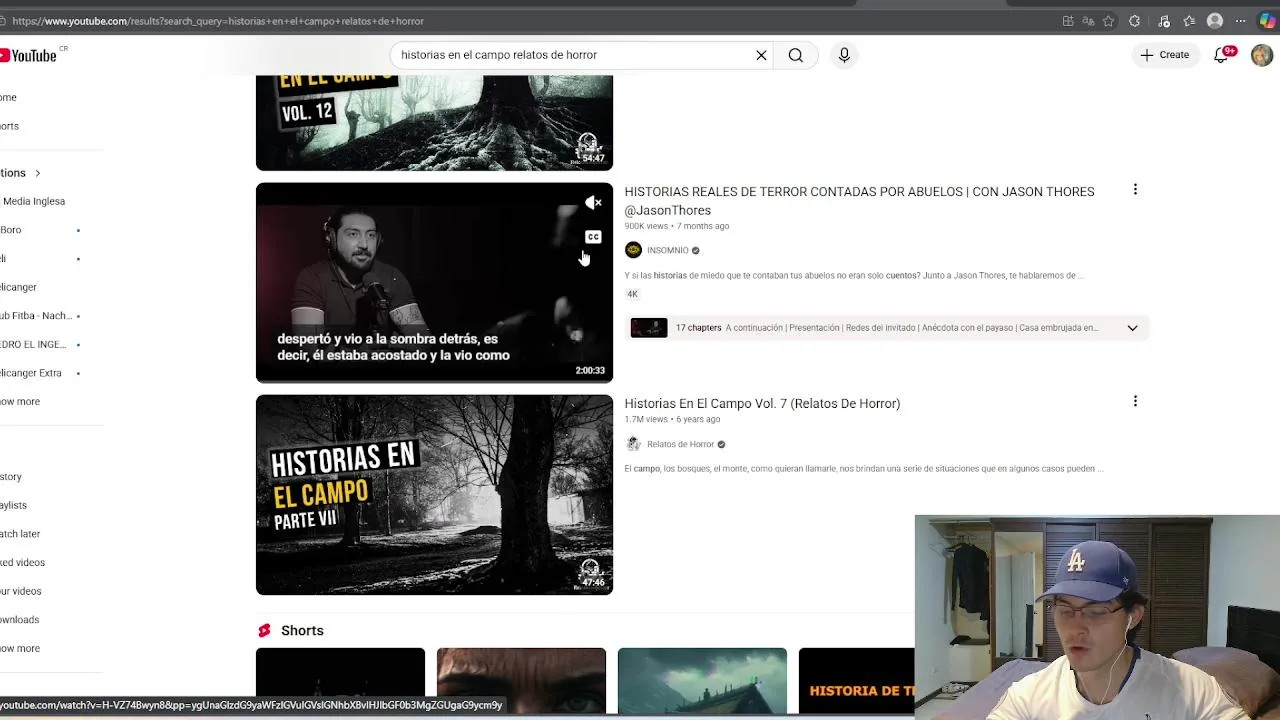Screen dimensions: 1280x720
Task: Open the 'HISTORIA DE T...' Shorts thumbnail
Action: point(856,681)
